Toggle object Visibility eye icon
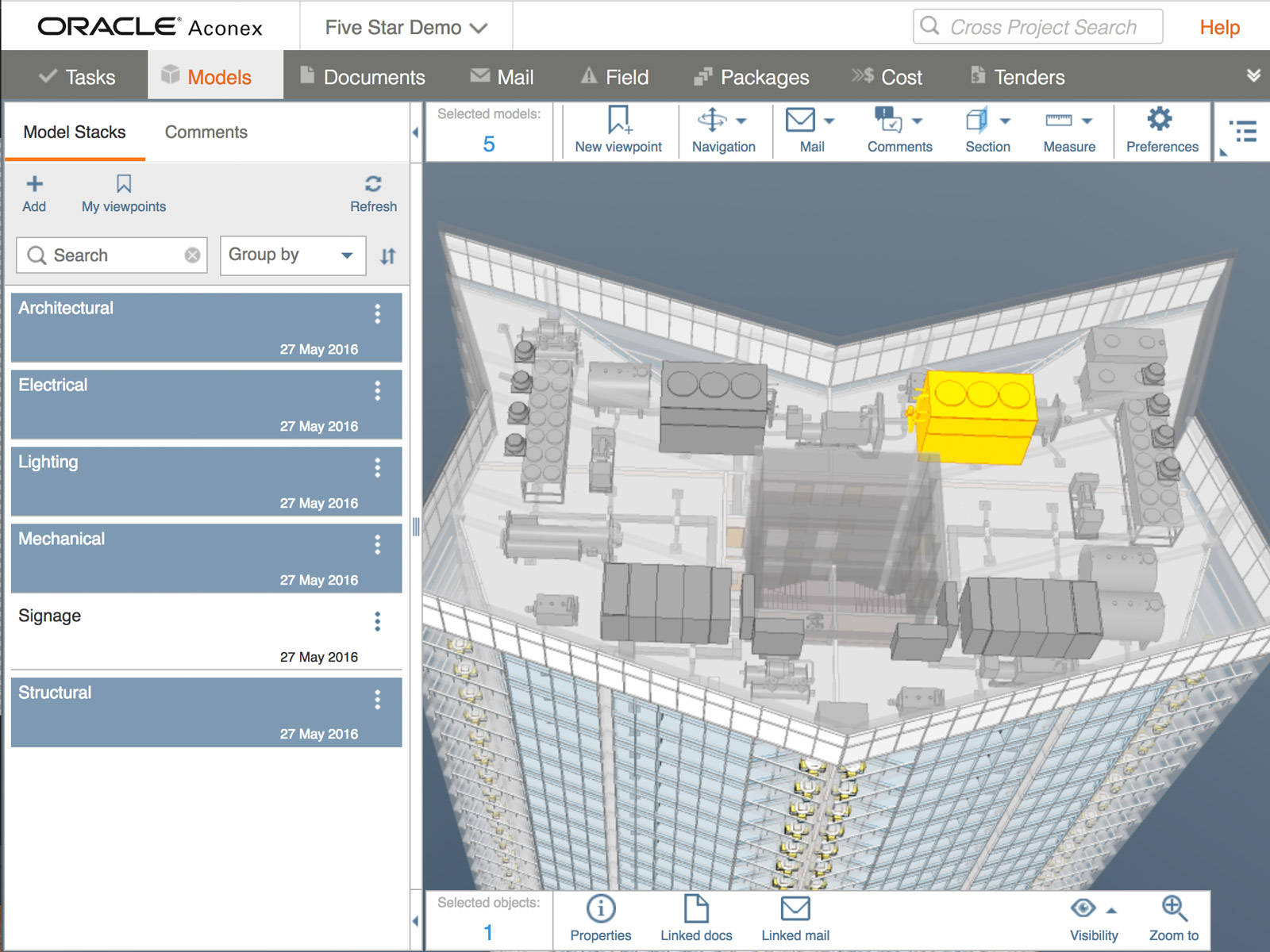The image size is (1270, 952). click(1083, 908)
